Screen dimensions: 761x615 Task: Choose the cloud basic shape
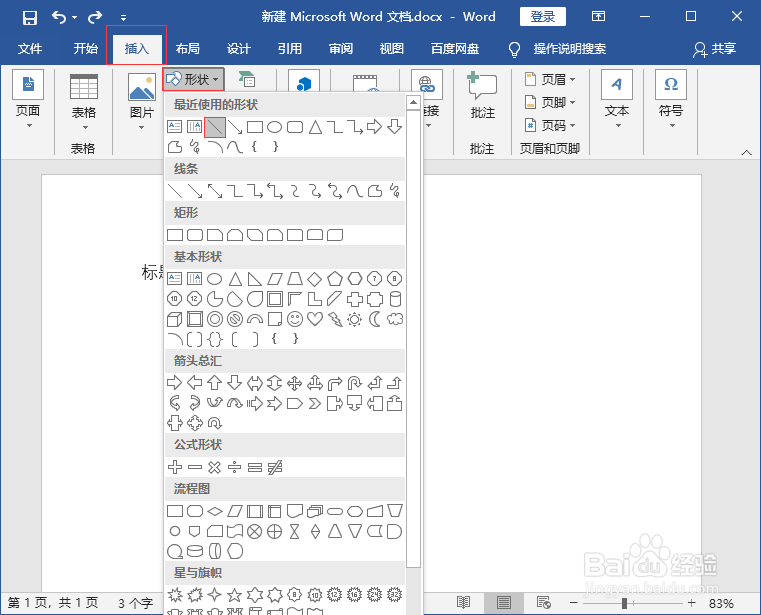pyautogui.click(x=395, y=319)
